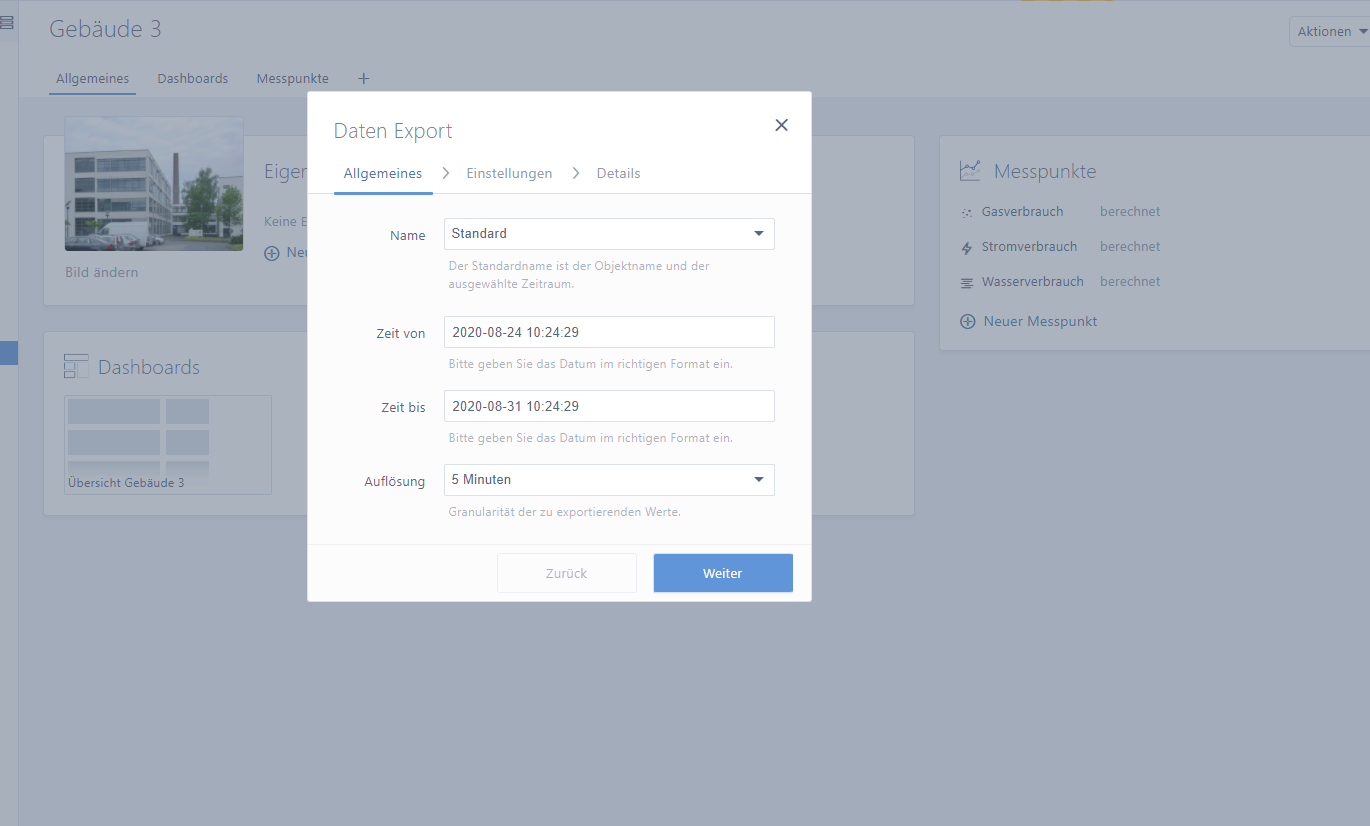This screenshot has width=1370, height=826.
Task: Click the Stromverbrauch lightning bolt icon
Action: (x=966, y=247)
